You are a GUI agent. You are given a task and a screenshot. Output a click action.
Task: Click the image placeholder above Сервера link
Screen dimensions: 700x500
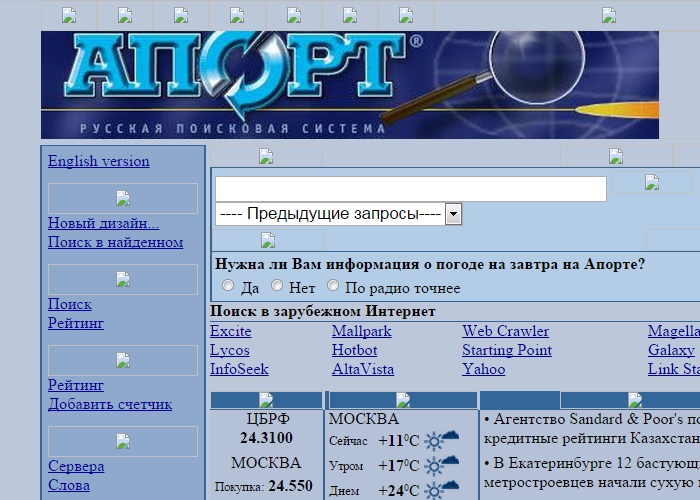123,441
